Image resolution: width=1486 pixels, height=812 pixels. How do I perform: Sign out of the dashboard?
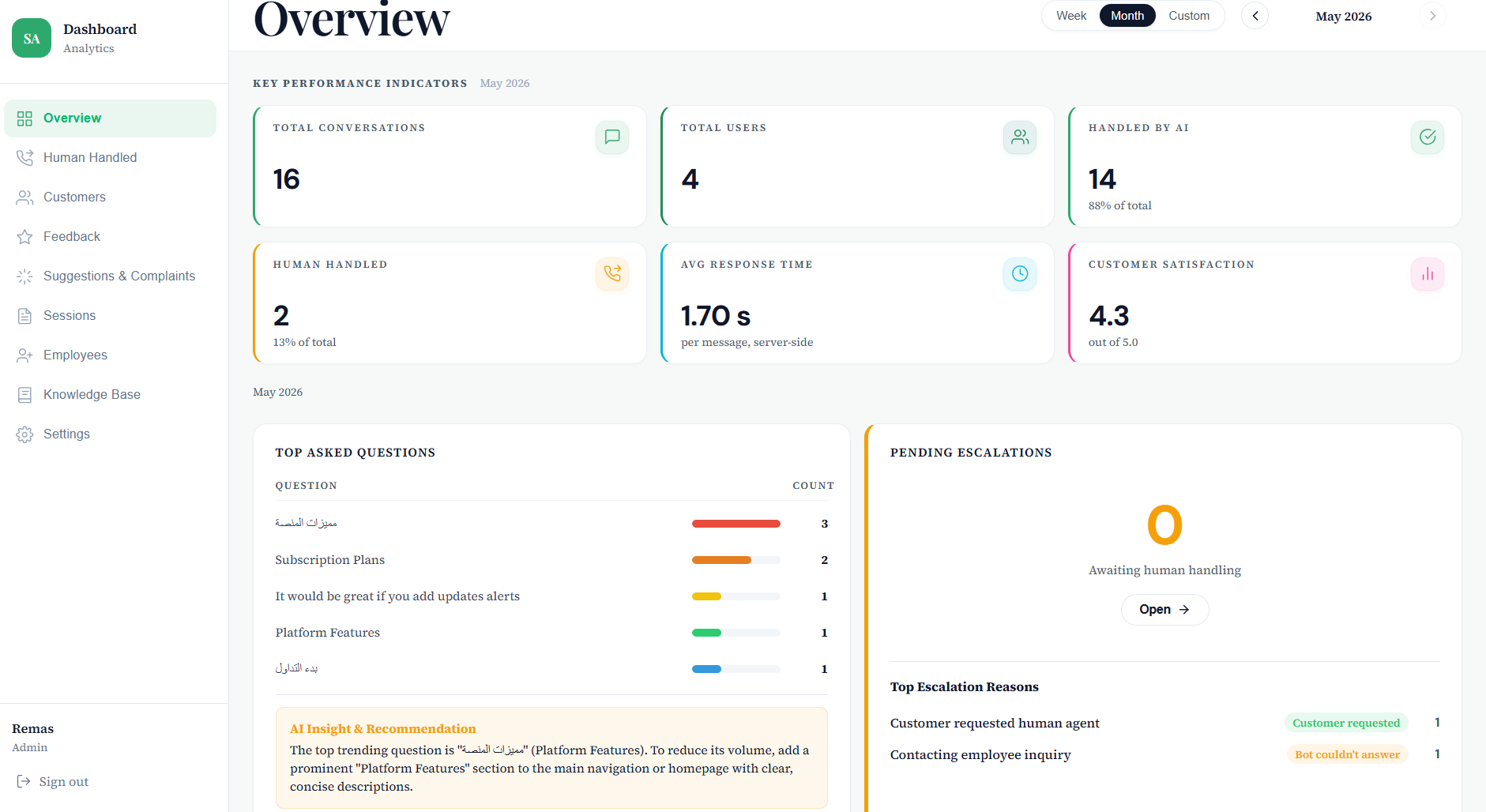[x=52, y=781]
